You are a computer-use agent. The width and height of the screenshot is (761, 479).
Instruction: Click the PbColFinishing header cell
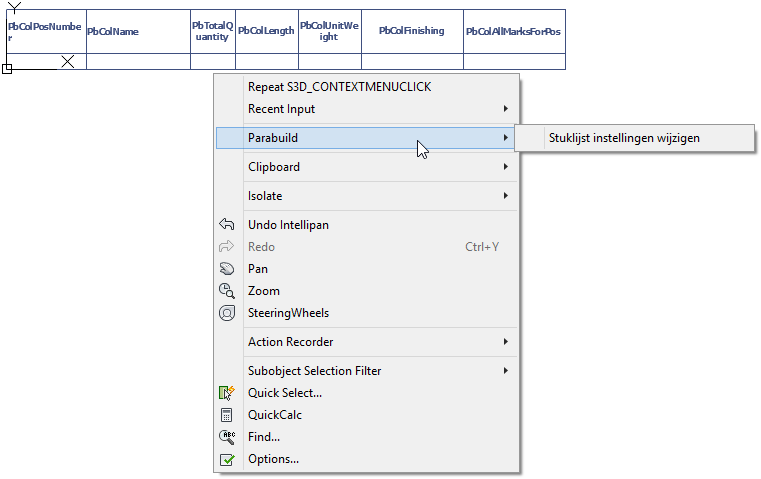point(413,32)
